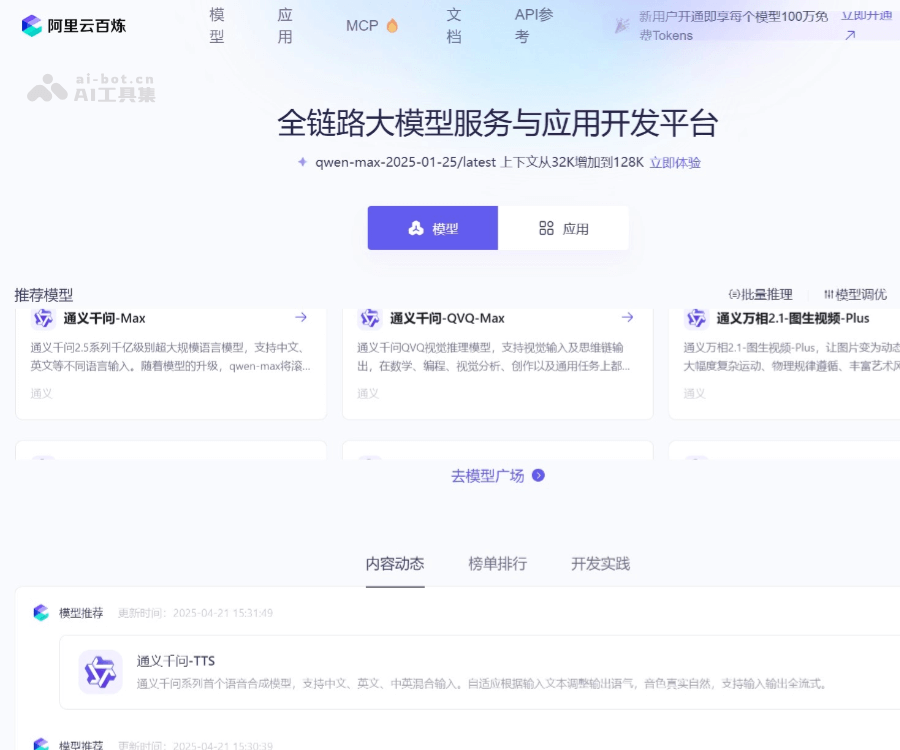Click the 阿里云百炼 logo icon

pos(30,25)
